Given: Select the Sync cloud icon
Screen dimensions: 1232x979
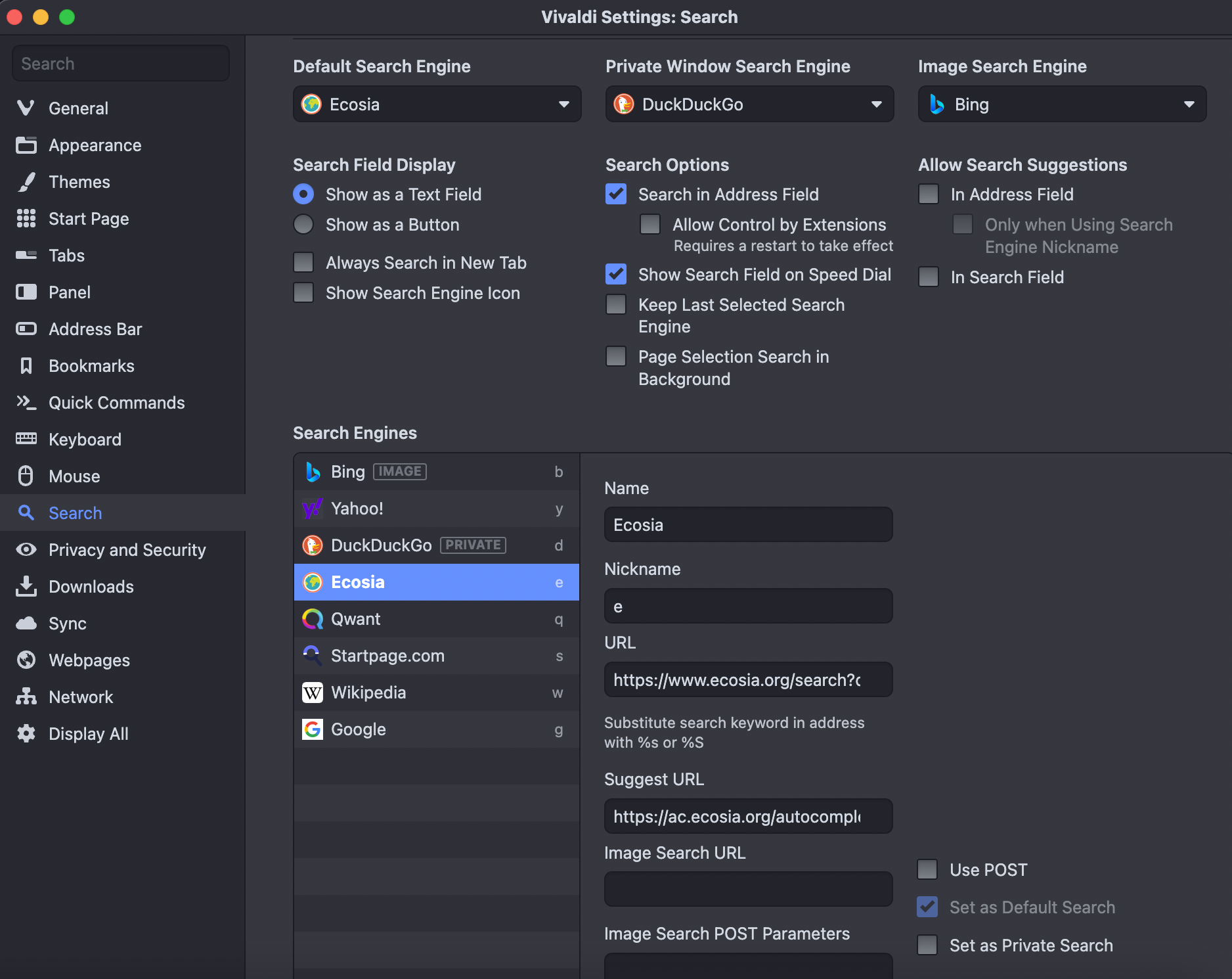Looking at the screenshot, I should coord(26,624).
